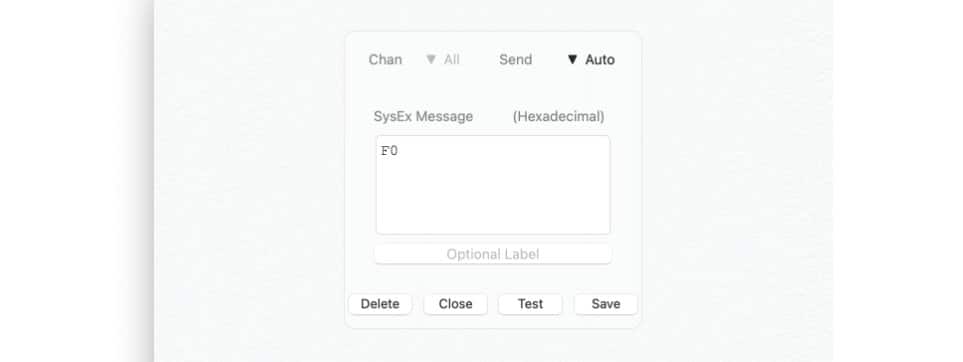
Task: Choose the Auto send option text
Action: [x=600, y=60]
